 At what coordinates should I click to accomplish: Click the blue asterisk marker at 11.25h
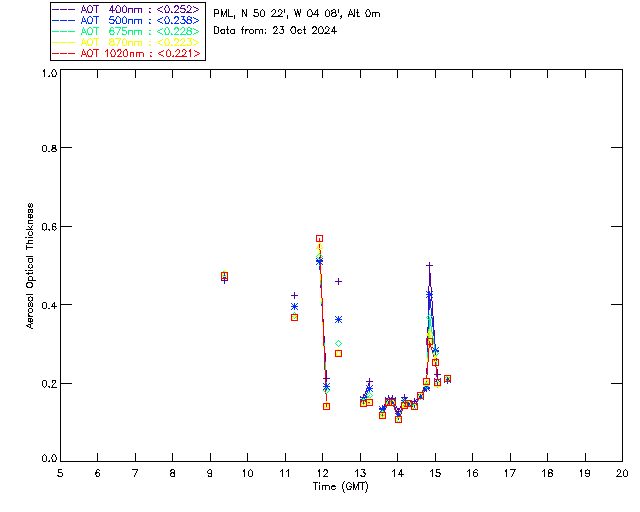(x=294, y=307)
